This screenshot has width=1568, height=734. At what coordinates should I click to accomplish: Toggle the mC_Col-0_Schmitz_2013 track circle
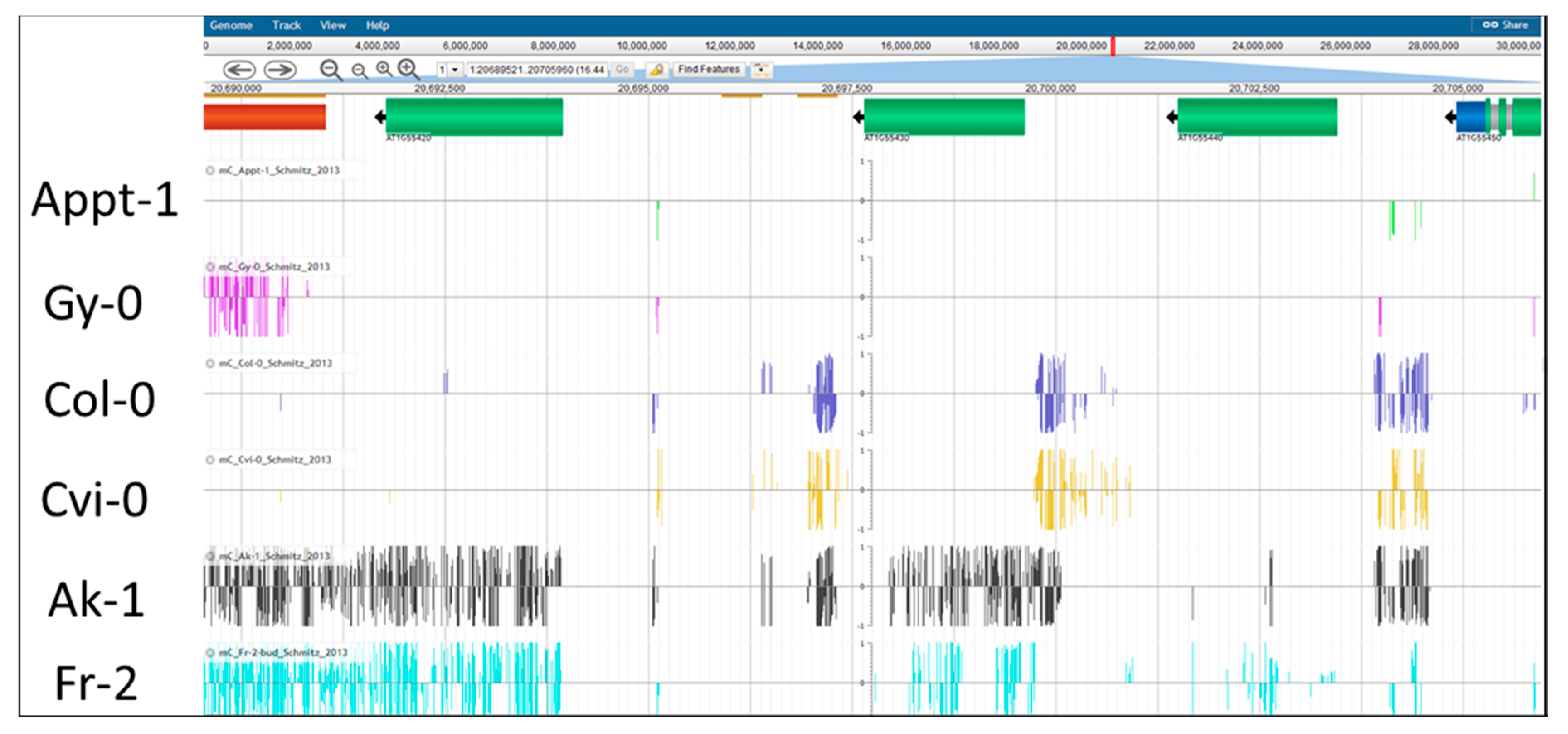(x=210, y=363)
